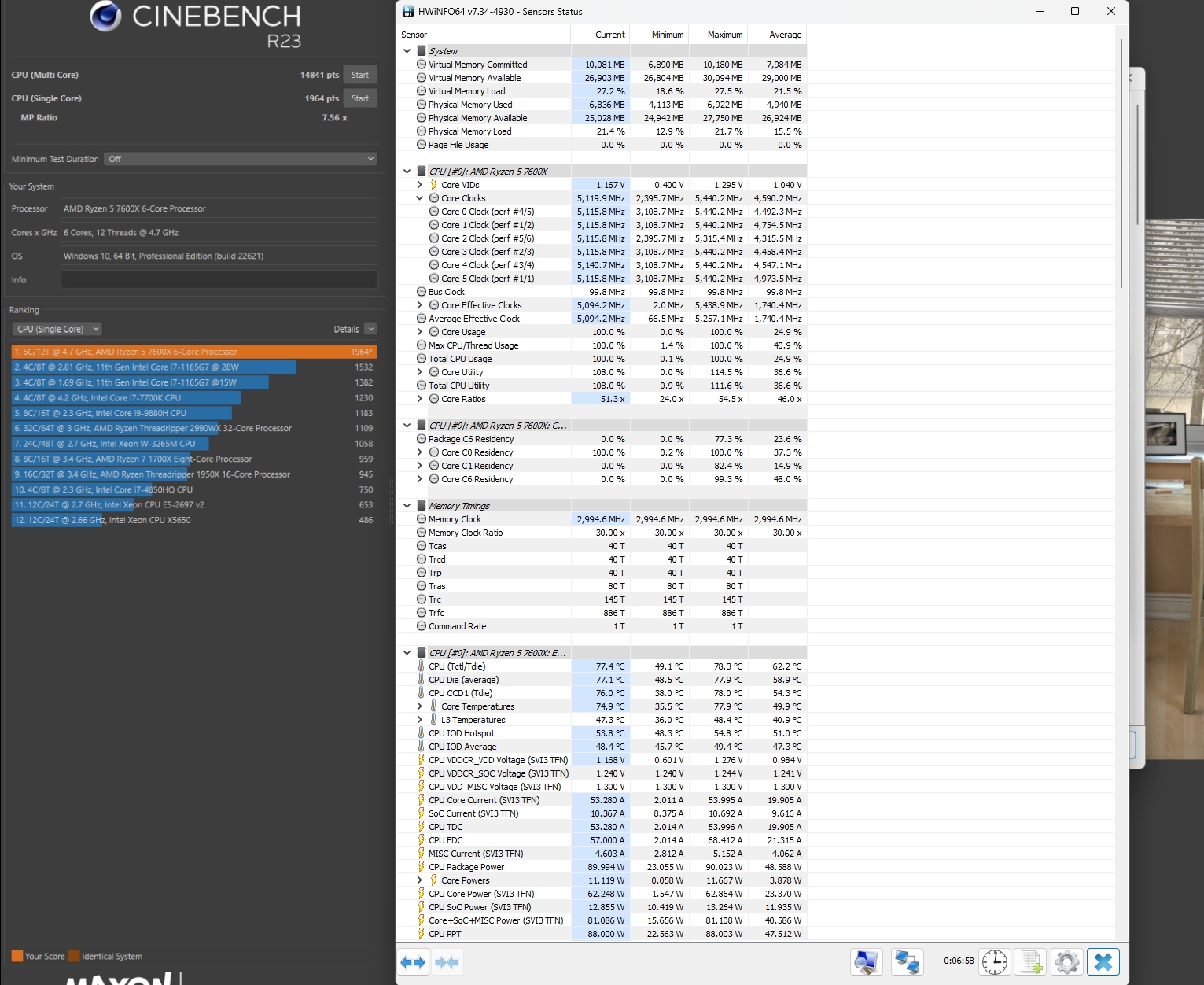Click the Sensor column header
1204x985 pixels.
[484, 35]
